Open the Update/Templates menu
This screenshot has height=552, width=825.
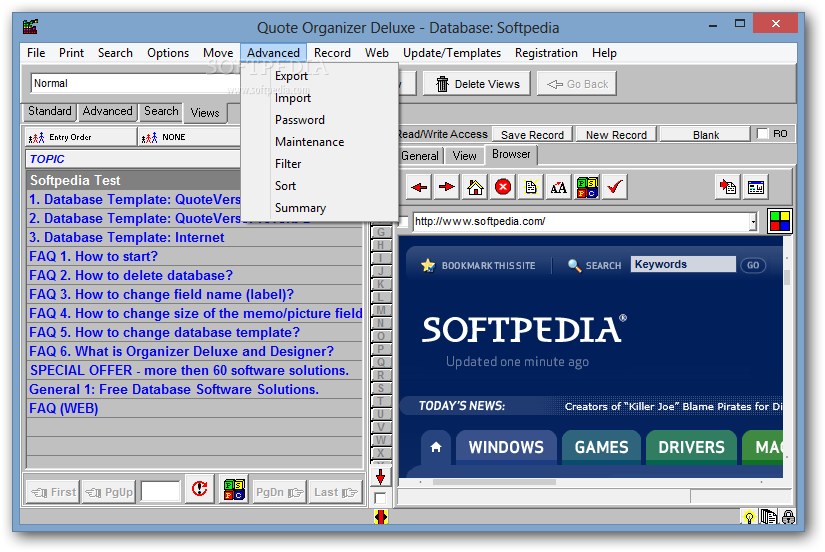coord(451,53)
